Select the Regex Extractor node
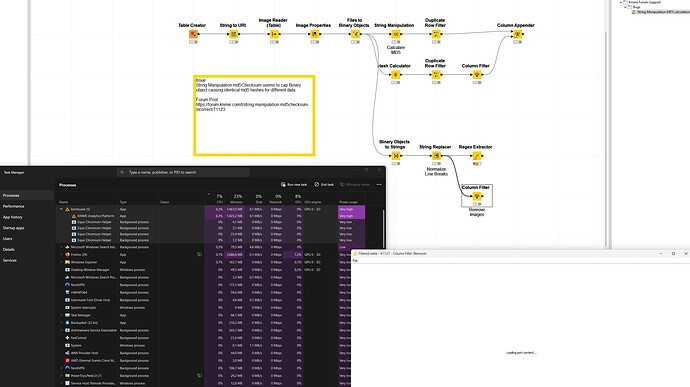The height and width of the screenshot is (387, 690). pos(477,155)
